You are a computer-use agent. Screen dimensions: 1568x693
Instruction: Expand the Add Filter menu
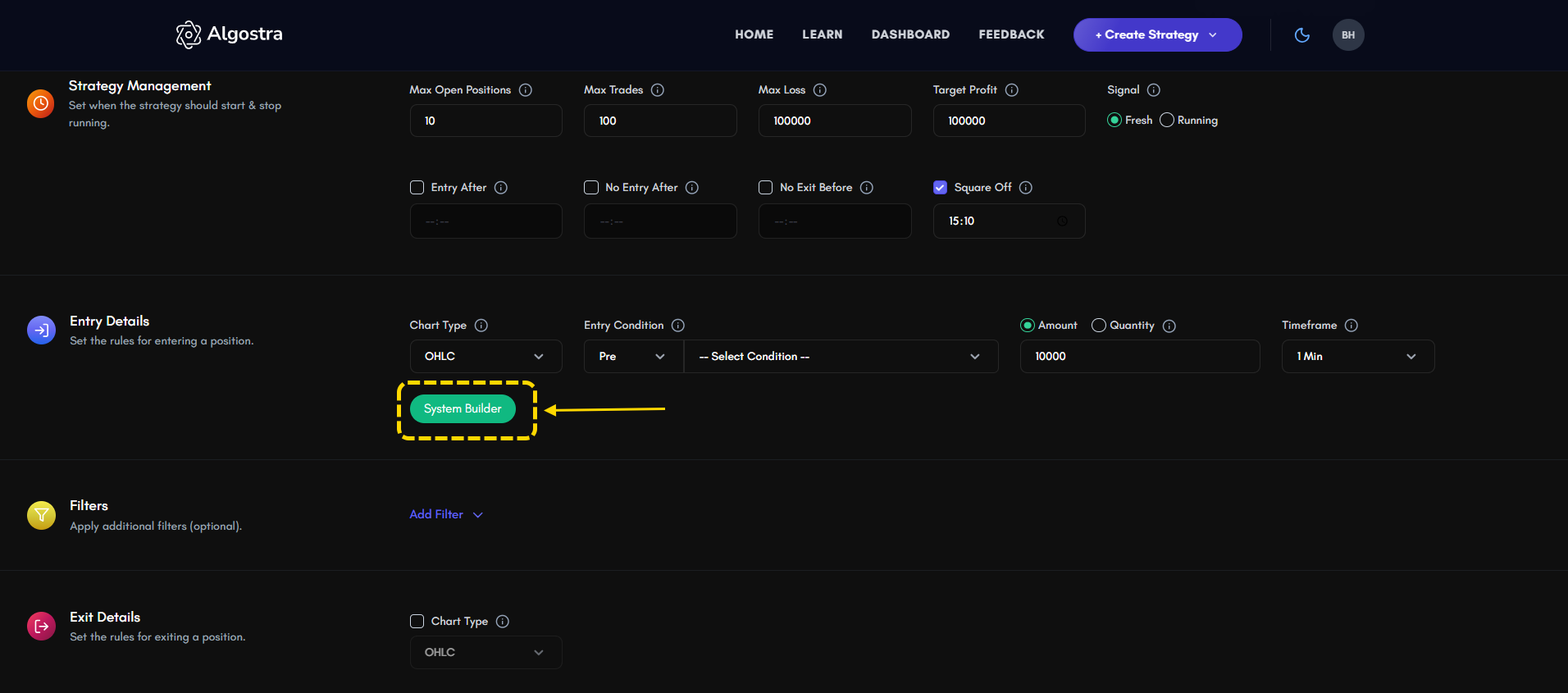coord(446,514)
